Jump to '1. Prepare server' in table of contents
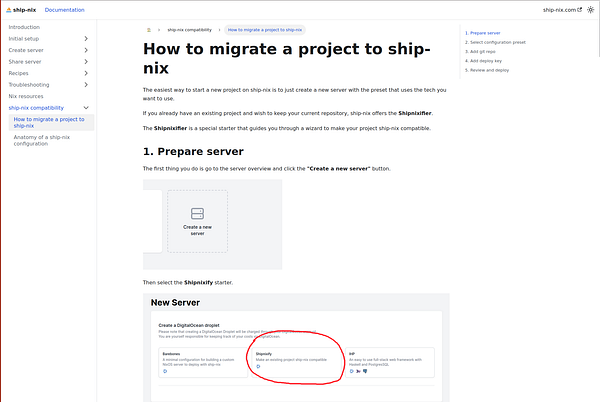 483,33
